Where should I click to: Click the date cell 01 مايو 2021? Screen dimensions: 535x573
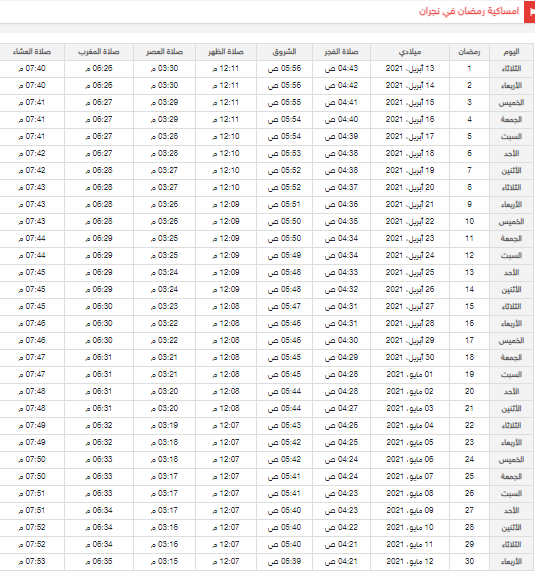point(410,375)
